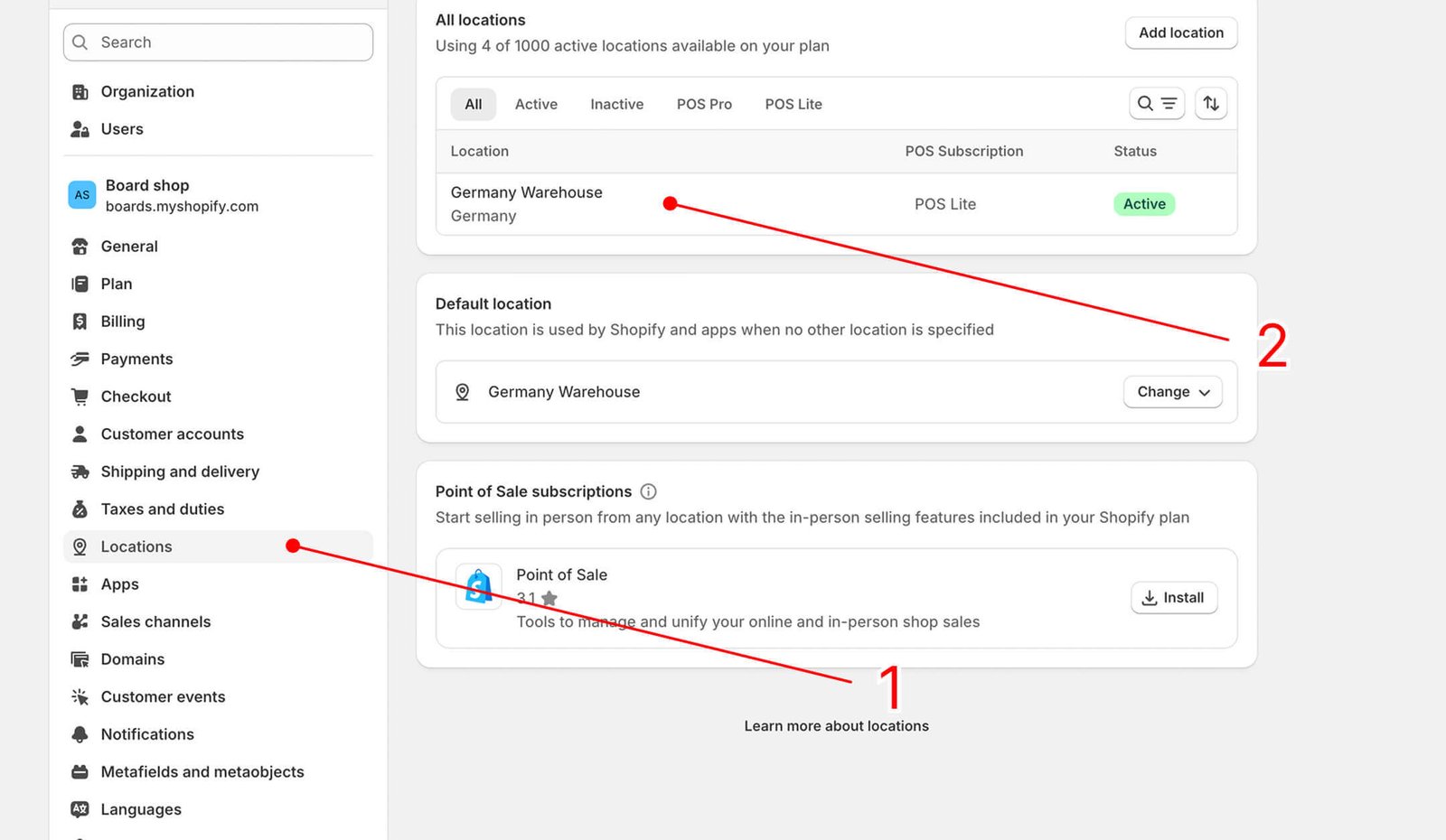Image resolution: width=1446 pixels, height=840 pixels.
Task: Open the Germany Warehouse location row
Action: [x=836, y=204]
